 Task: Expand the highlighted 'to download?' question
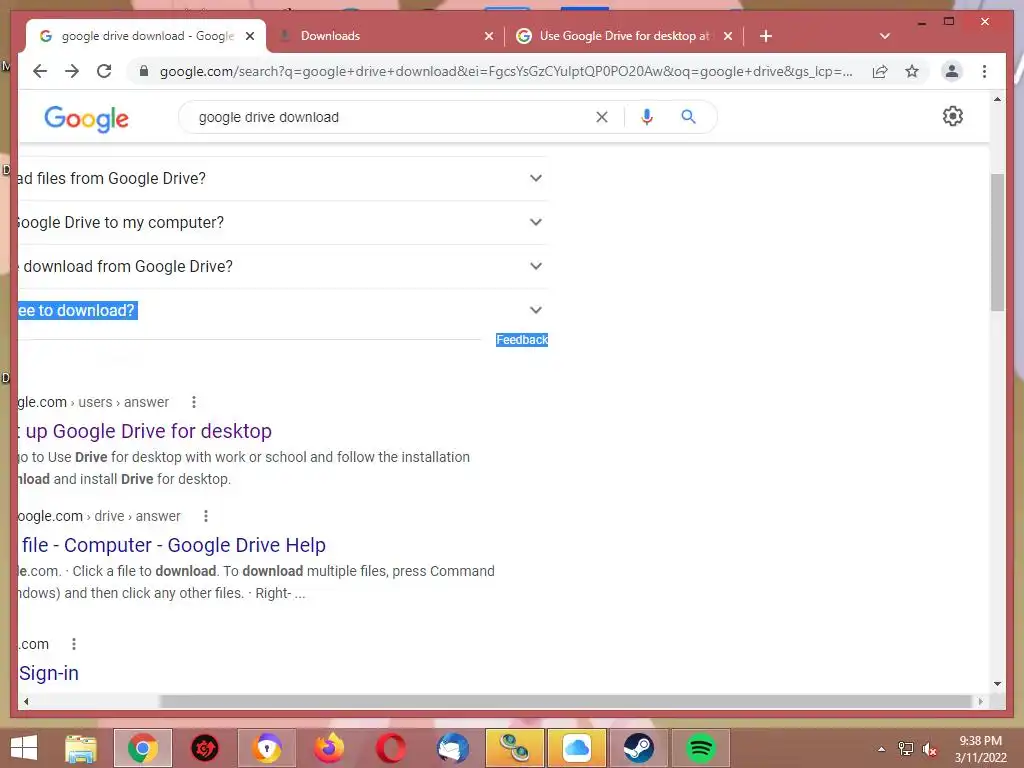[282, 310]
